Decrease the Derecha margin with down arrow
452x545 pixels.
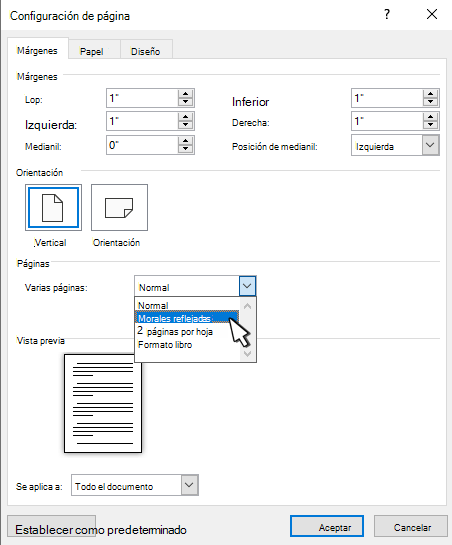coord(430,125)
